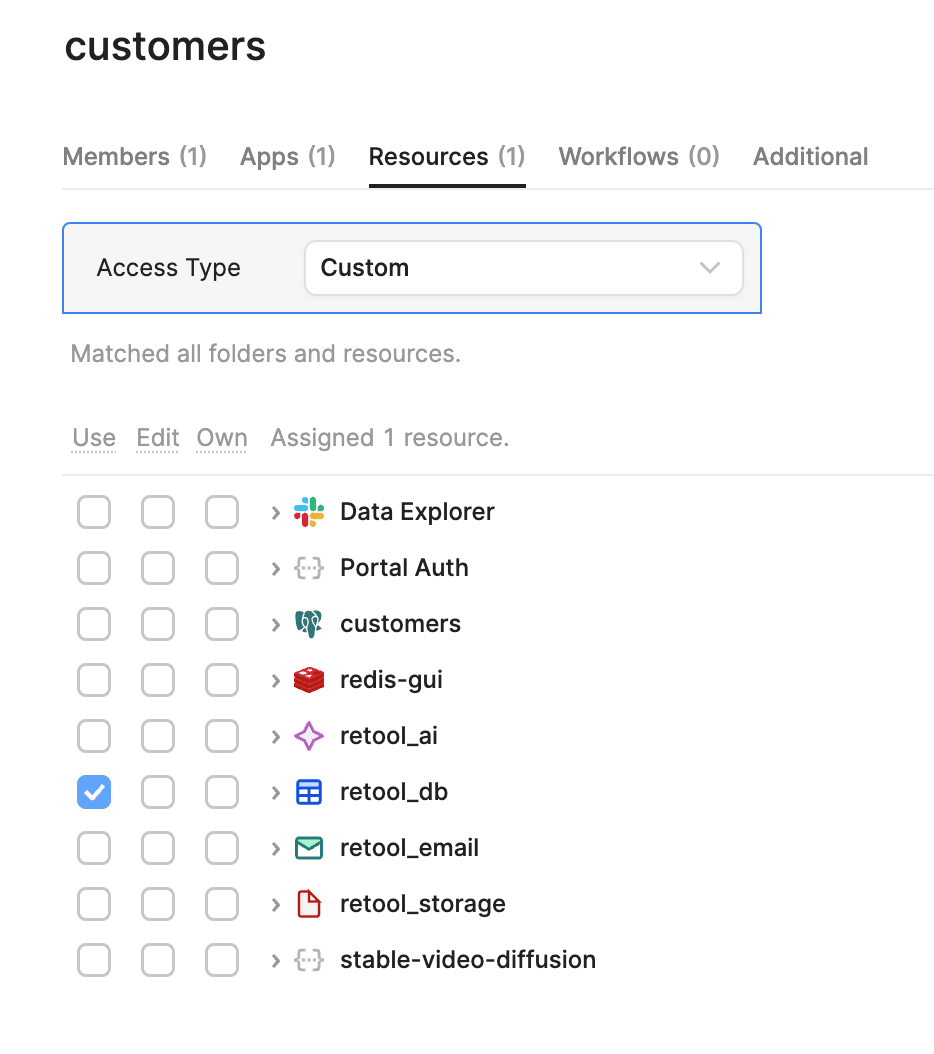Viewport: 934px width, 1054px height.
Task: Click the blue table icon for retool_db
Action: tap(309, 792)
